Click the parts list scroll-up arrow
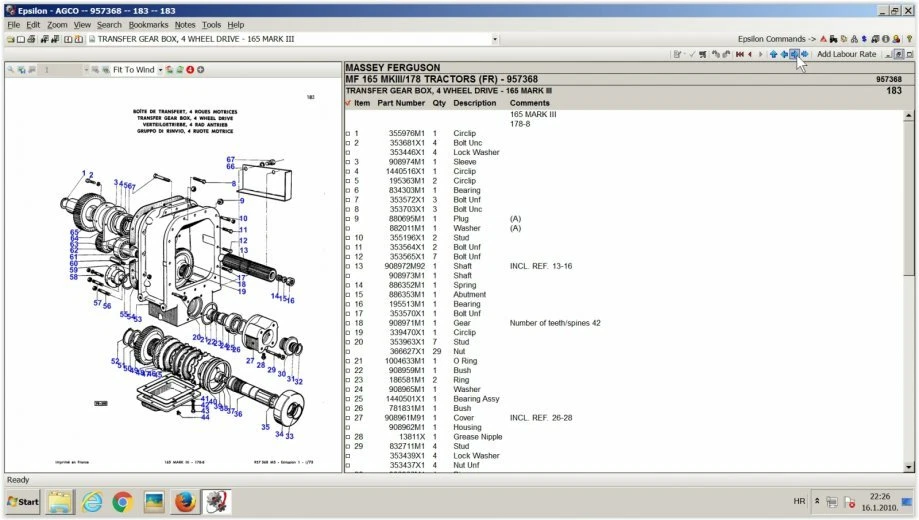This screenshot has width=919, height=520. 908,115
